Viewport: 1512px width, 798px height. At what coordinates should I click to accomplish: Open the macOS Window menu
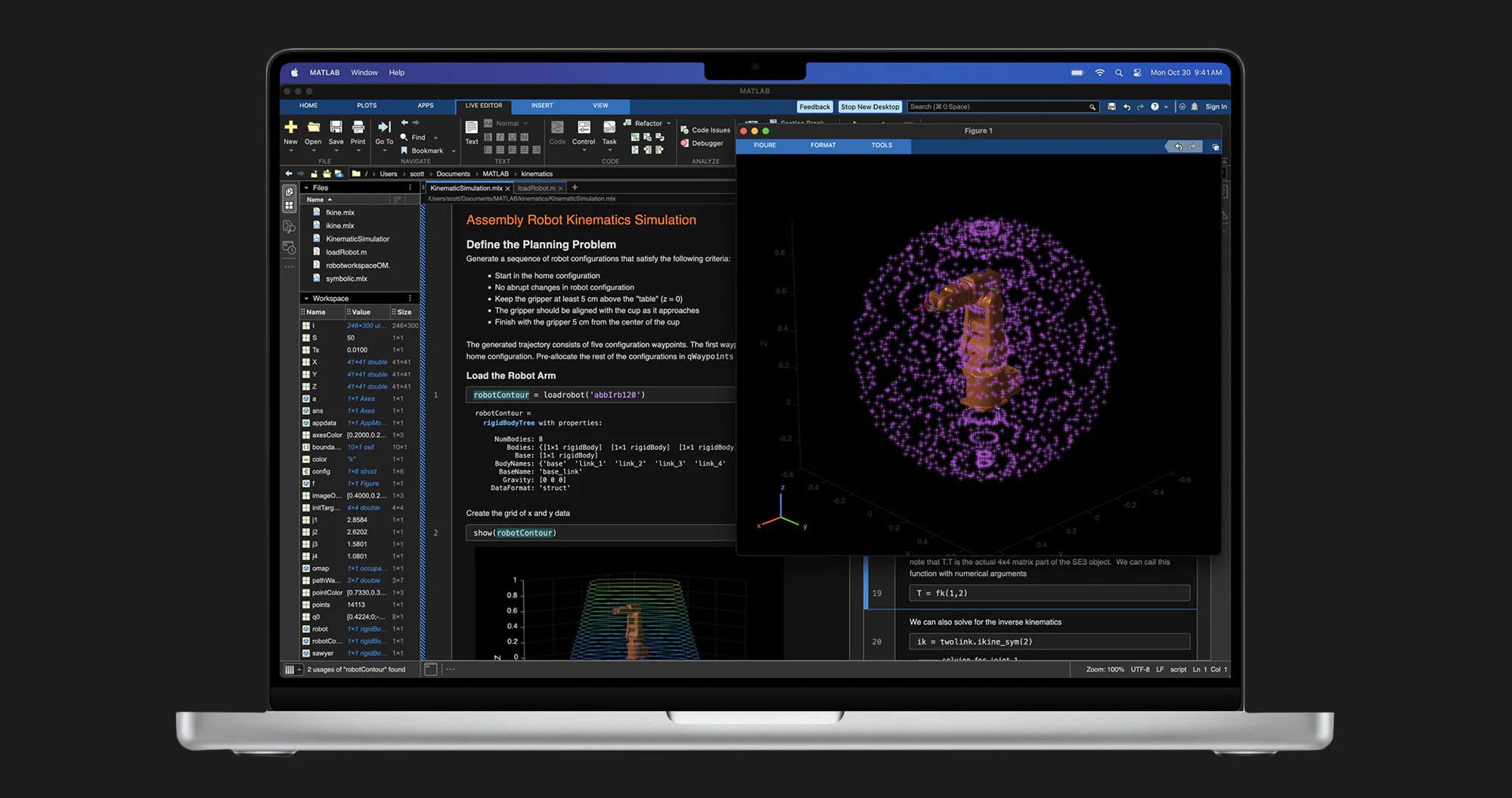364,73
